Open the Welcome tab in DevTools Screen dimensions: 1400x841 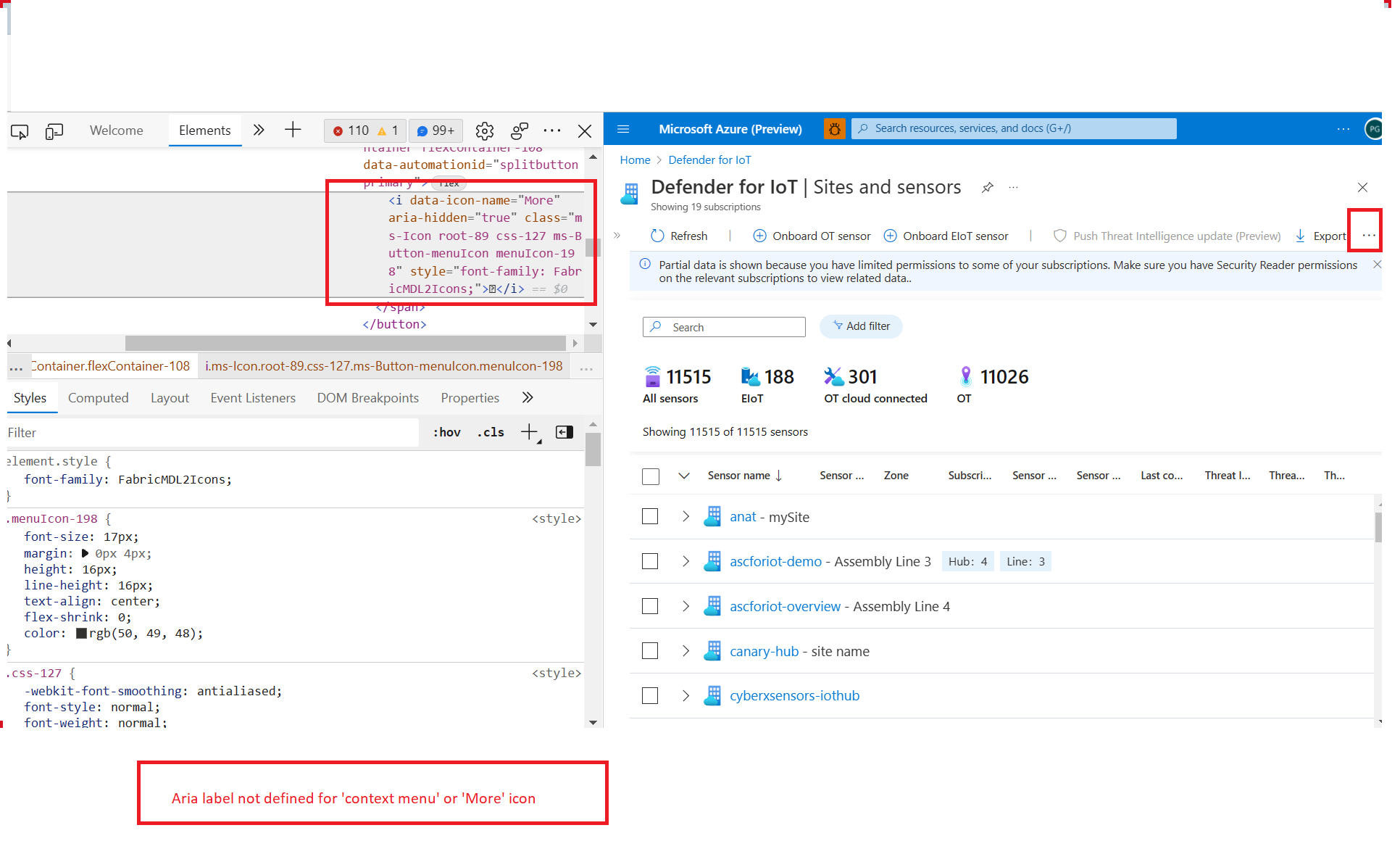click(x=117, y=131)
